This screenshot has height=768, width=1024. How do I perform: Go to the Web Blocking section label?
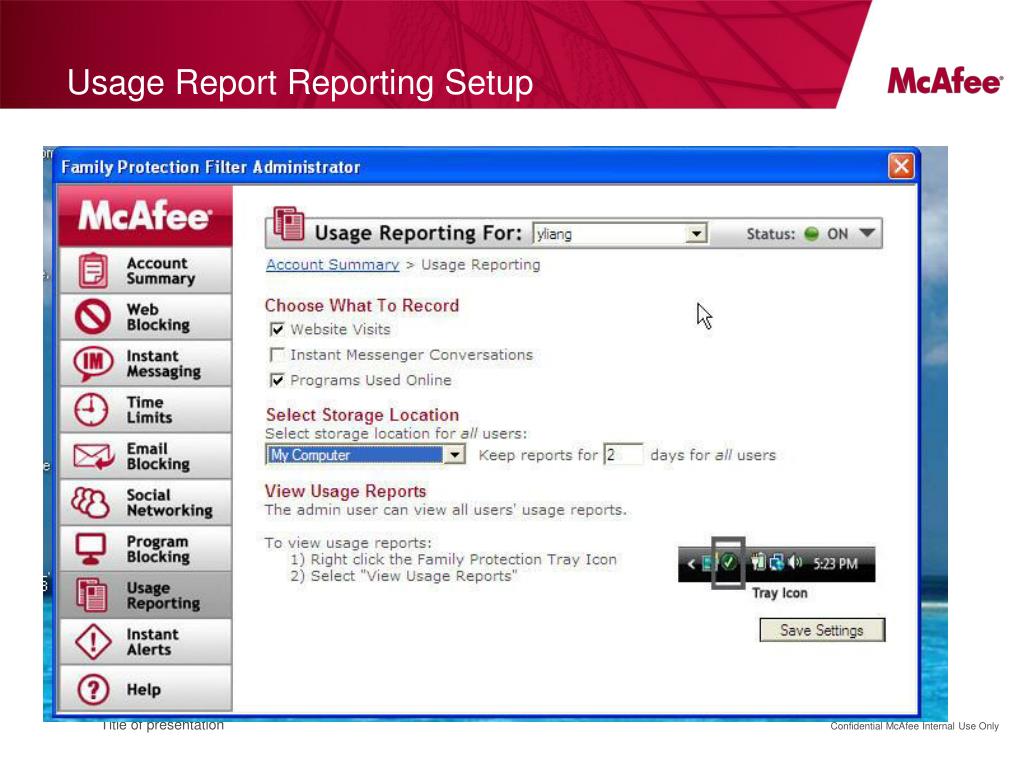pos(158,317)
